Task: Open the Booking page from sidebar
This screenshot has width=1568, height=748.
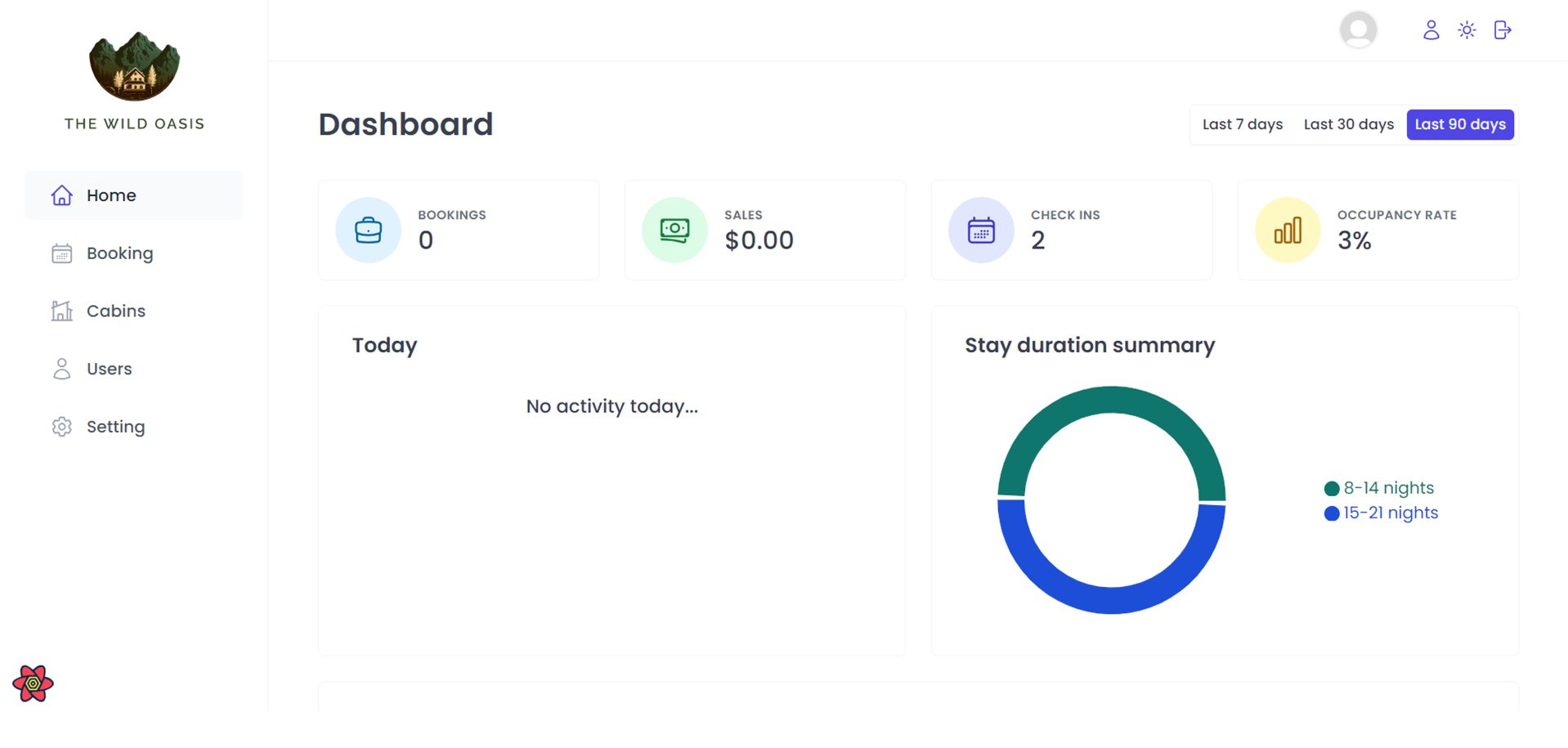Action: click(119, 253)
